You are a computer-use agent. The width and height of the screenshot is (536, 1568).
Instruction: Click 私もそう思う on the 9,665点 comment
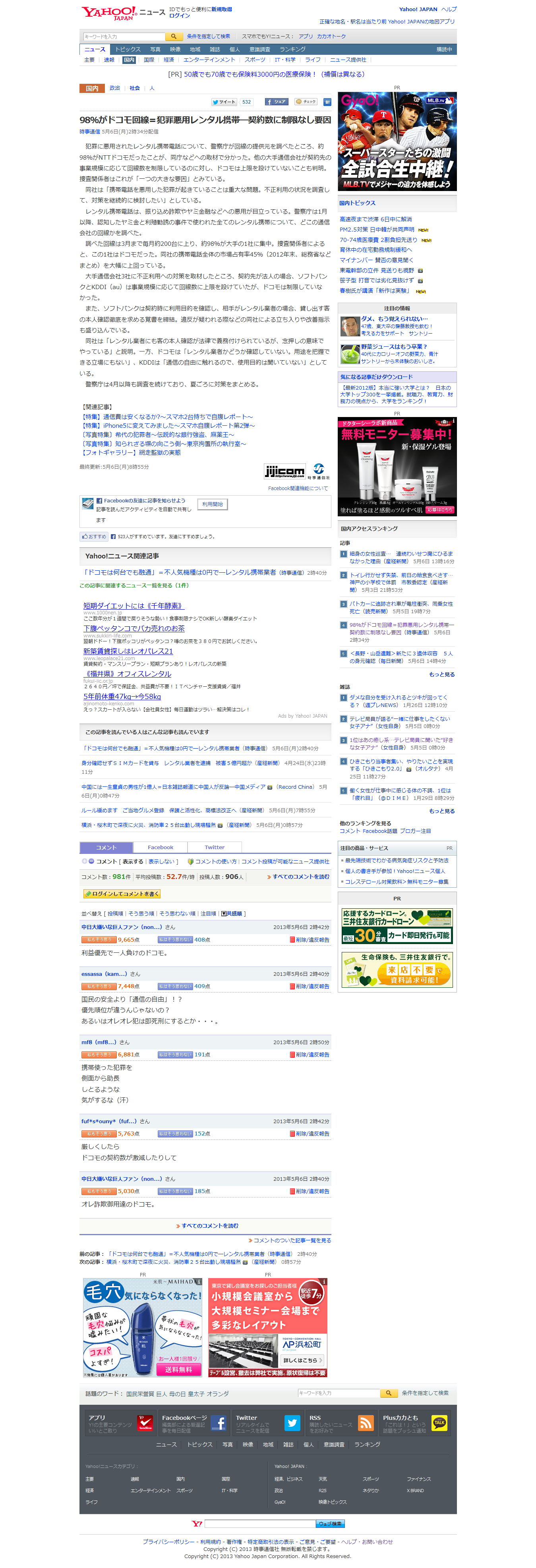click(99, 940)
